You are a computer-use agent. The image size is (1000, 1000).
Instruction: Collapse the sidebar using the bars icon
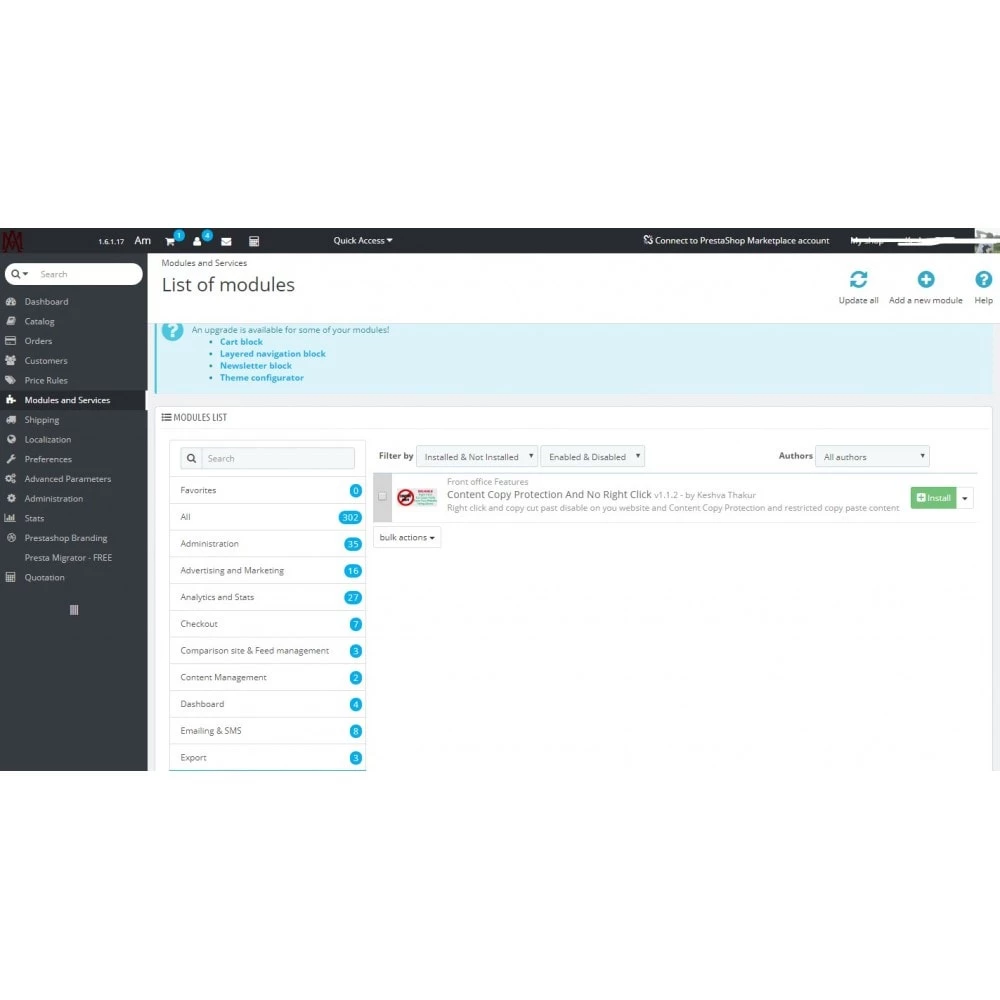[x=74, y=610]
